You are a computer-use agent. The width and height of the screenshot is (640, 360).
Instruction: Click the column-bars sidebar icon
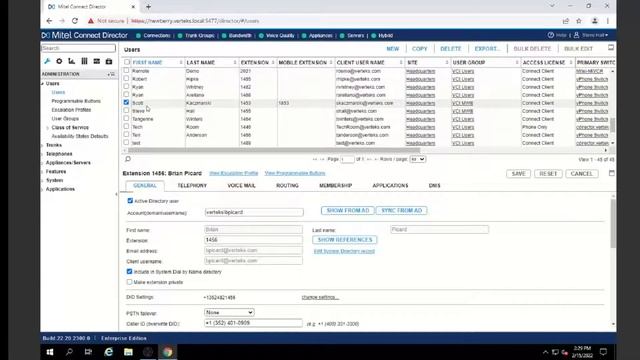(84, 61)
